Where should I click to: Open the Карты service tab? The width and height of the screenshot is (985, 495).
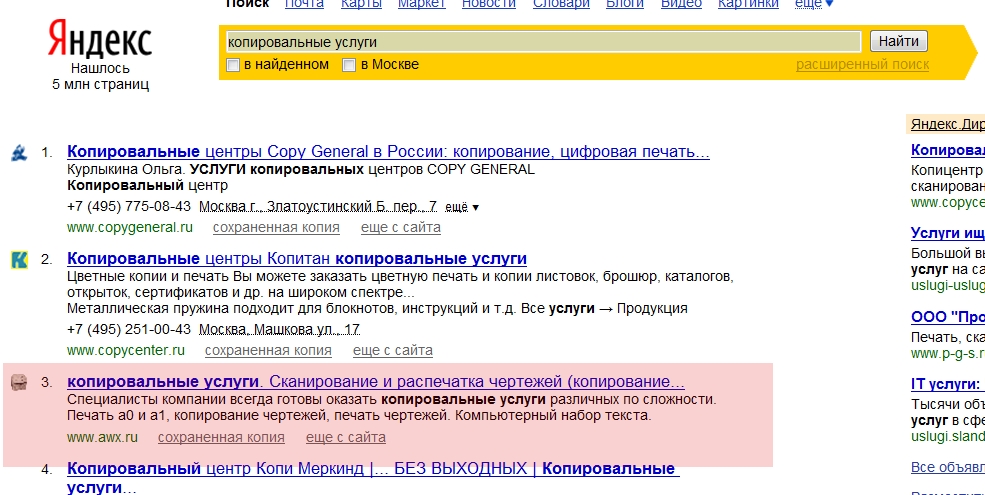pos(361,4)
